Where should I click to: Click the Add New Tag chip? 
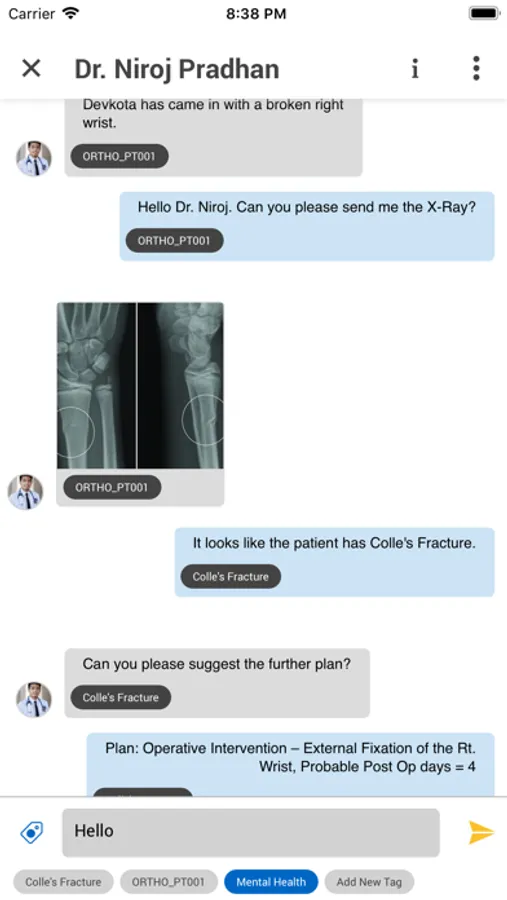[x=369, y=882]
